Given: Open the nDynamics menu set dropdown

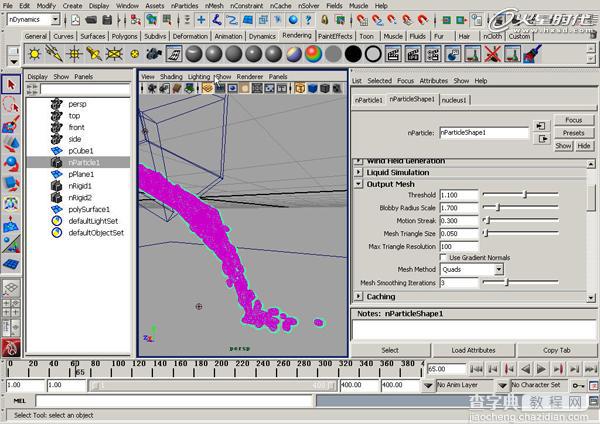Looking at the screenshot, I should 55,19.
